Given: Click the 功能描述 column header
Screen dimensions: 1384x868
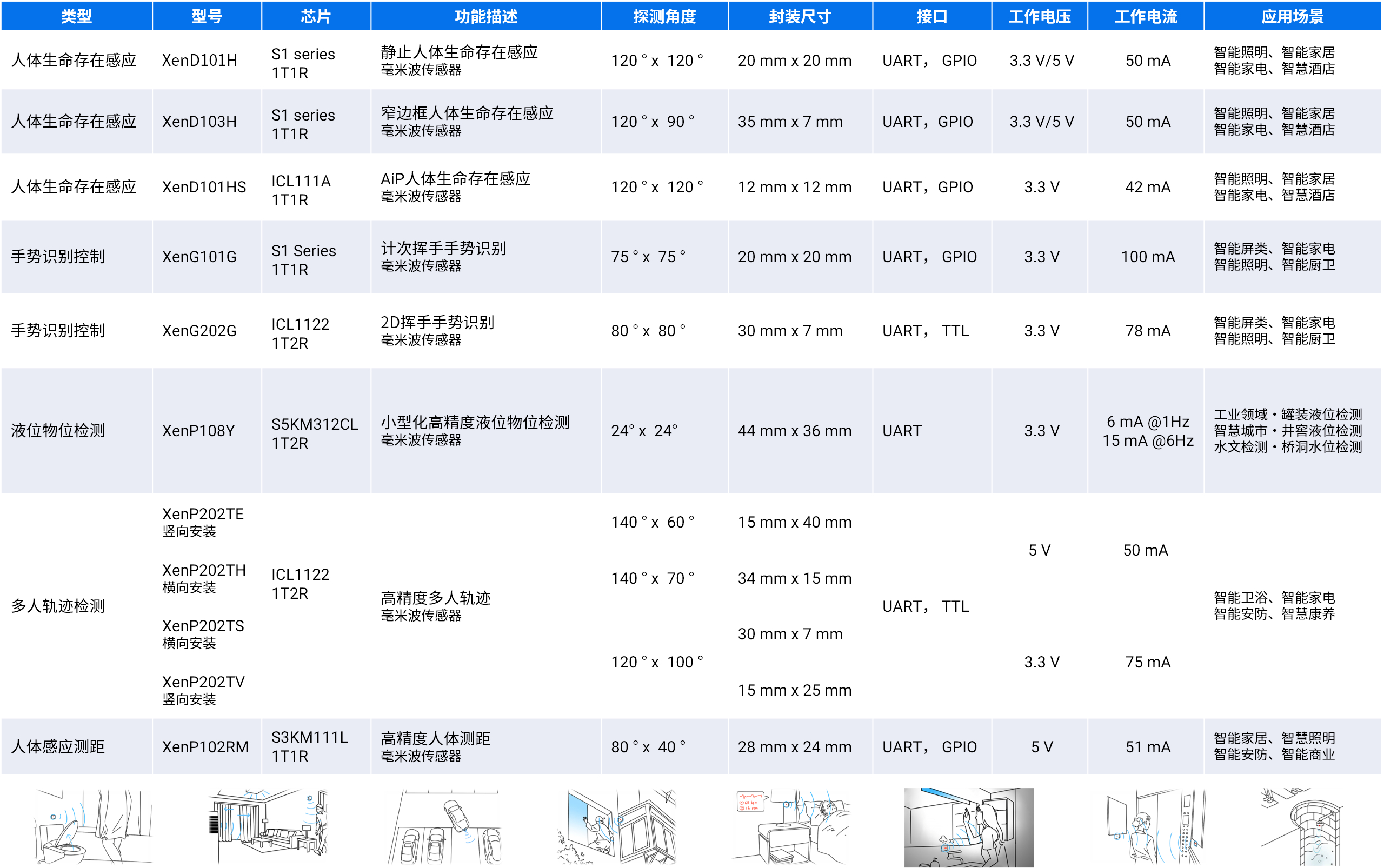Looking at the screenshot, I should tap(486, 16).
